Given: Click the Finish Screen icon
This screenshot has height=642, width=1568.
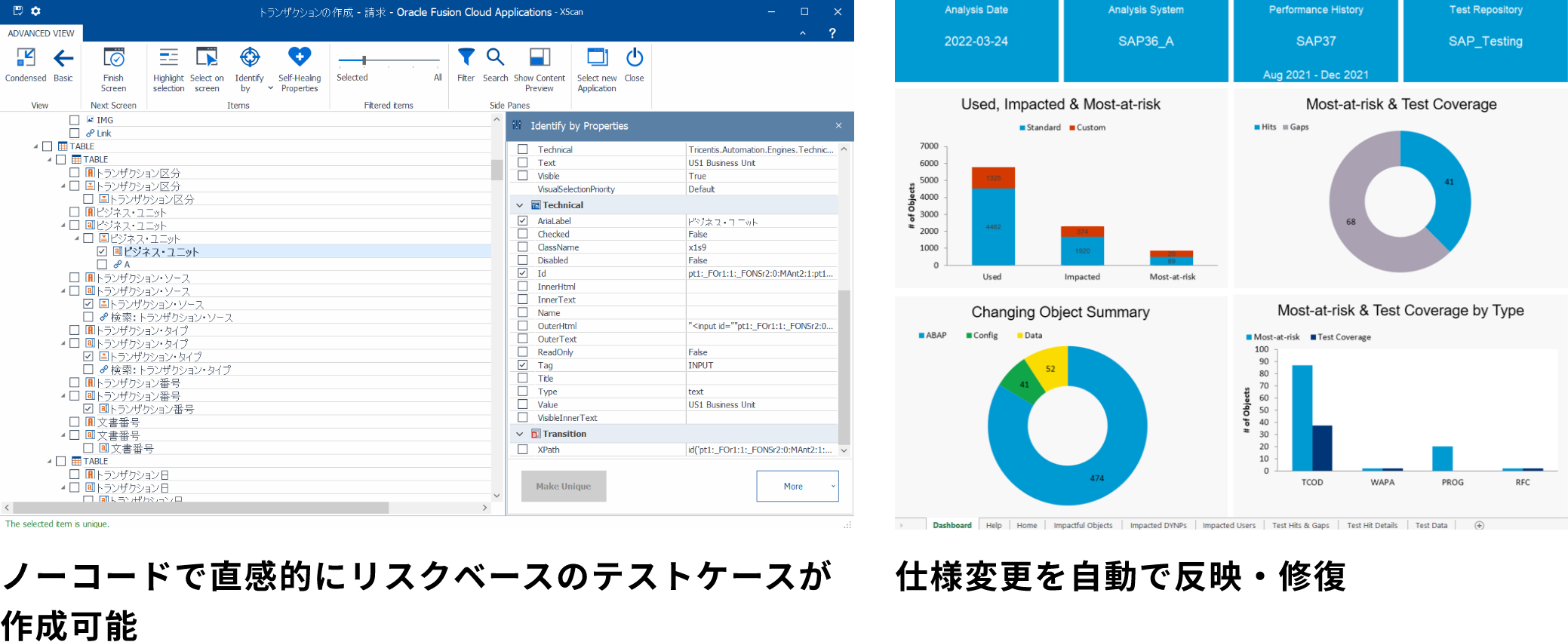Looking at the screenshot, I should (x=113, y=57).
